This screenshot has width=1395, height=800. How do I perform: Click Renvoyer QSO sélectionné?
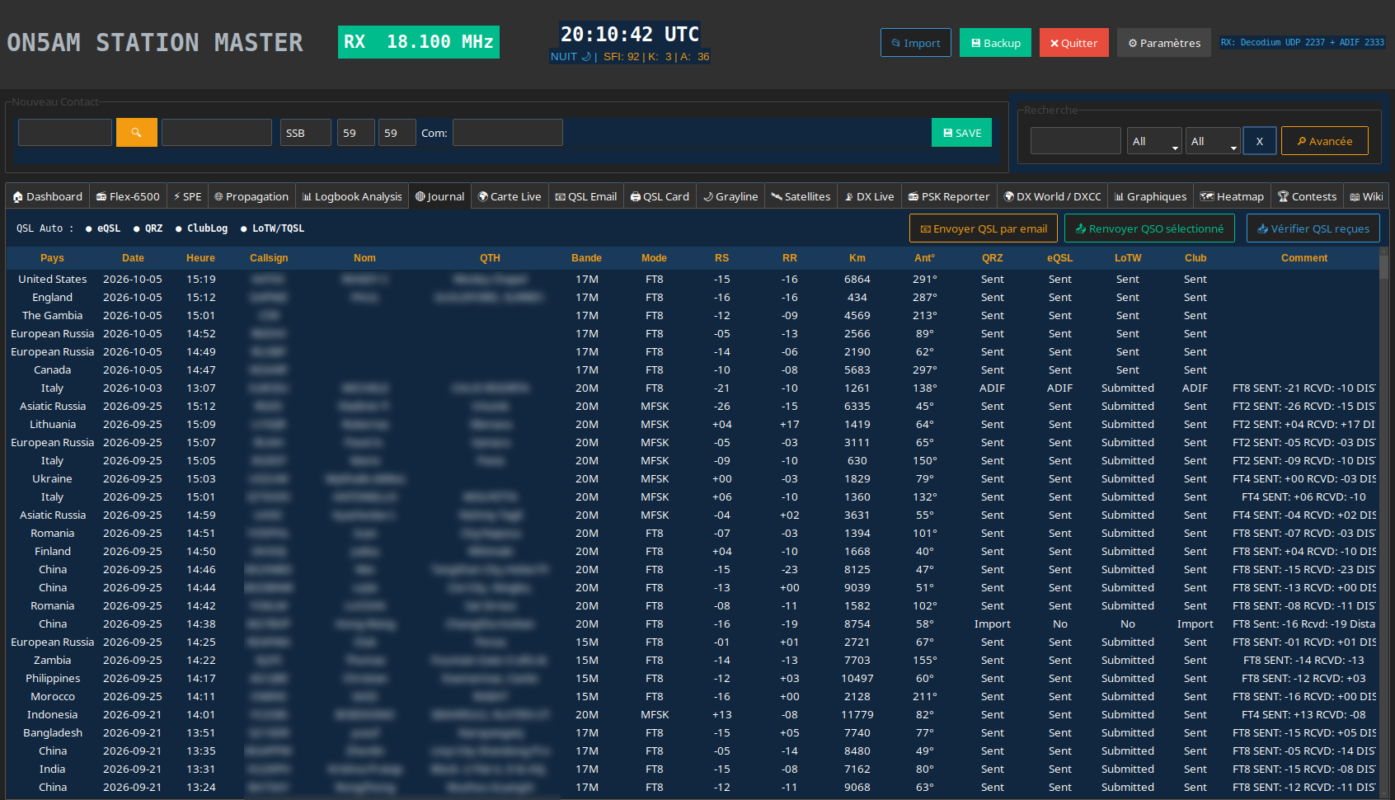[x=1150, y=229]
